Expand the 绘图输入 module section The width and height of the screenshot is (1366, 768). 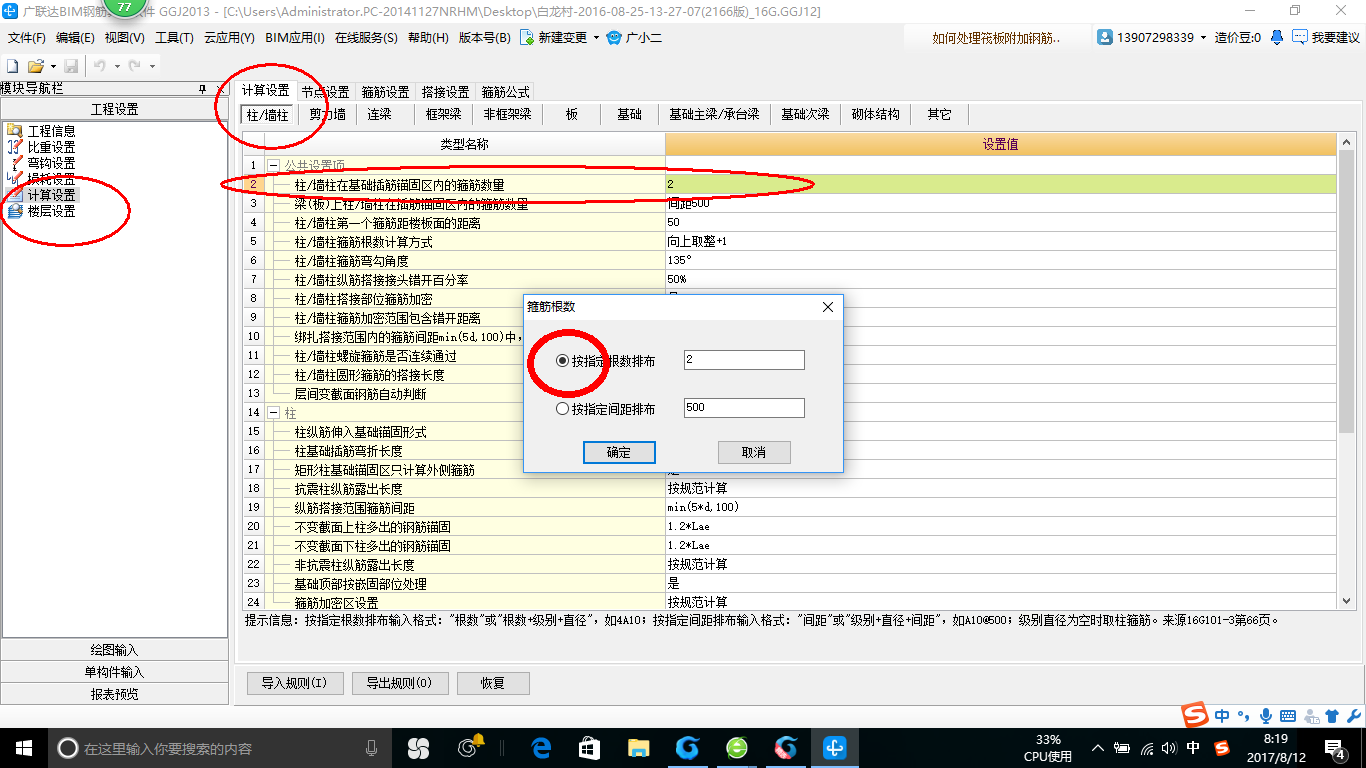click(x=115, y=650)
